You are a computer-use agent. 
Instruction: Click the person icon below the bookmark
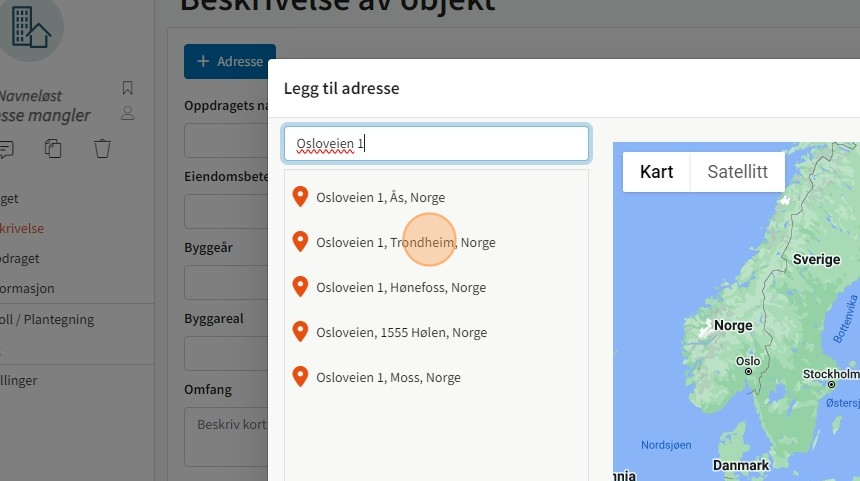point(128,113)
